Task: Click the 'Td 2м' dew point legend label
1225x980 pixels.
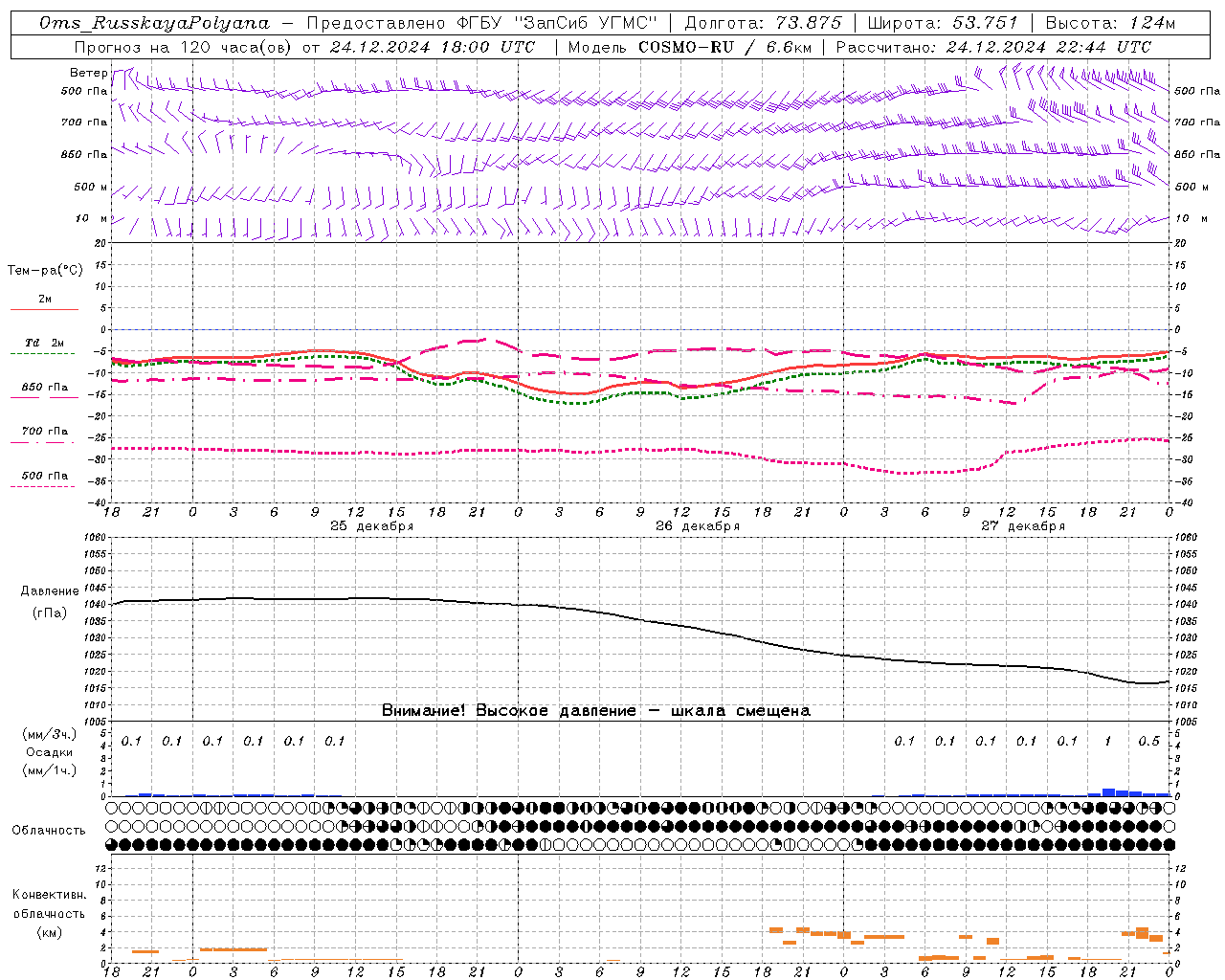Action: pyautogui.click(x=45, y=343)
